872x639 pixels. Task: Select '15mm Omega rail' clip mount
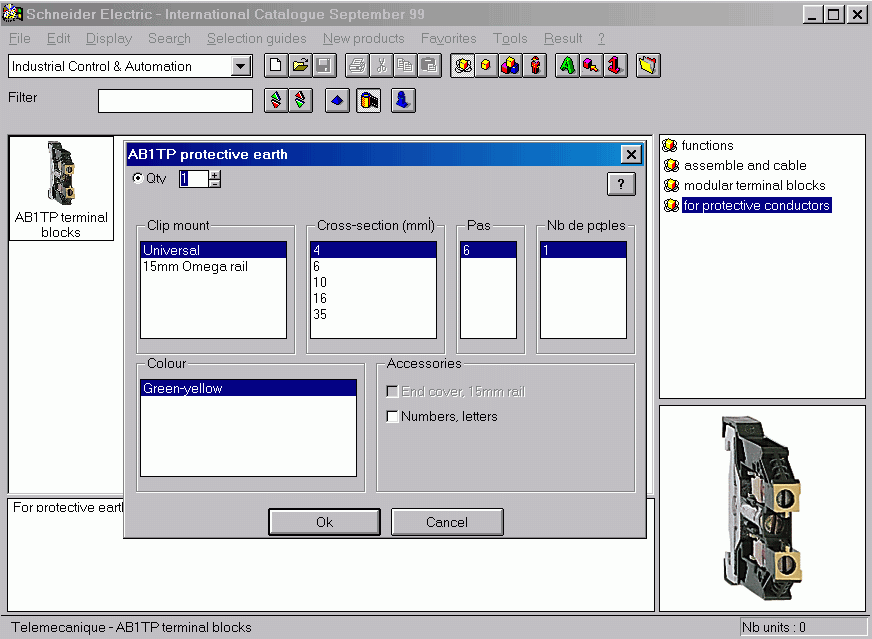[x=214, y=266]
